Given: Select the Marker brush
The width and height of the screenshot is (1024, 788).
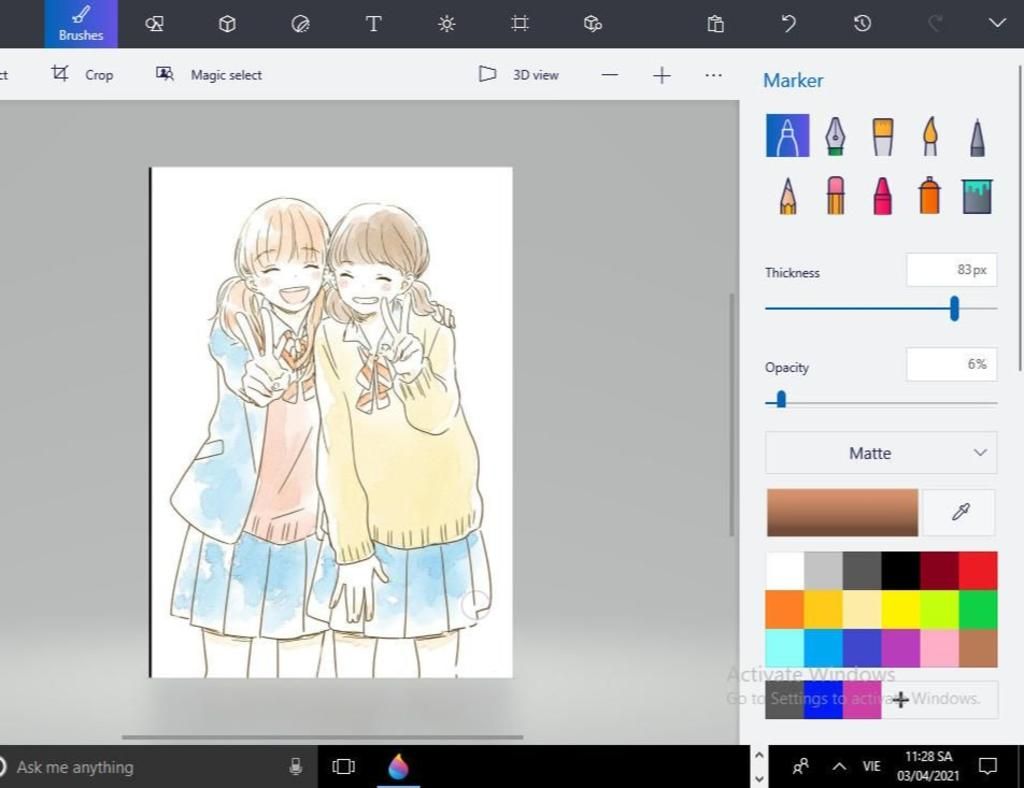Looking at the screenshot, I should 788,136.
